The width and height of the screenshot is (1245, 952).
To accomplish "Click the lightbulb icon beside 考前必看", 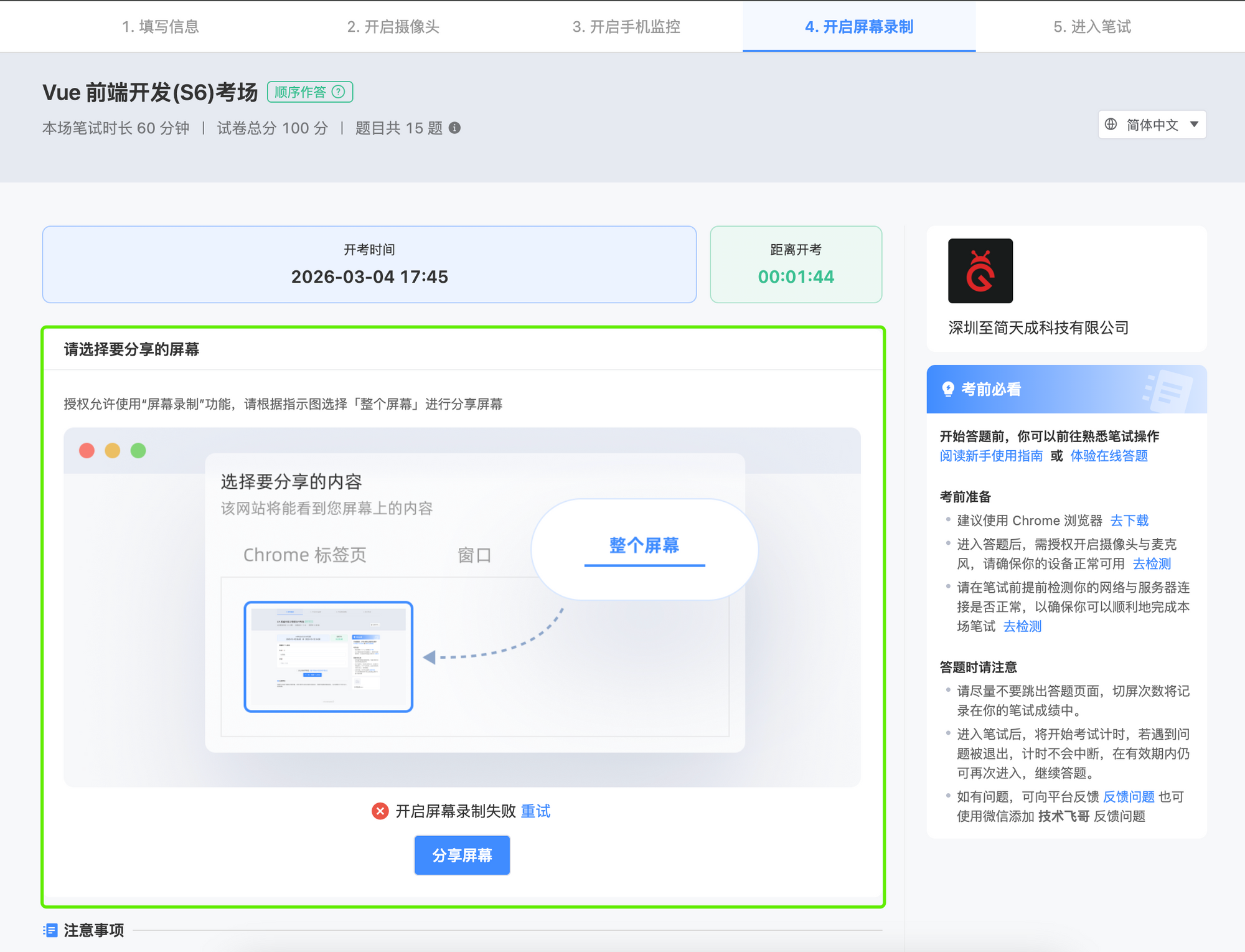I will [948, 389].
